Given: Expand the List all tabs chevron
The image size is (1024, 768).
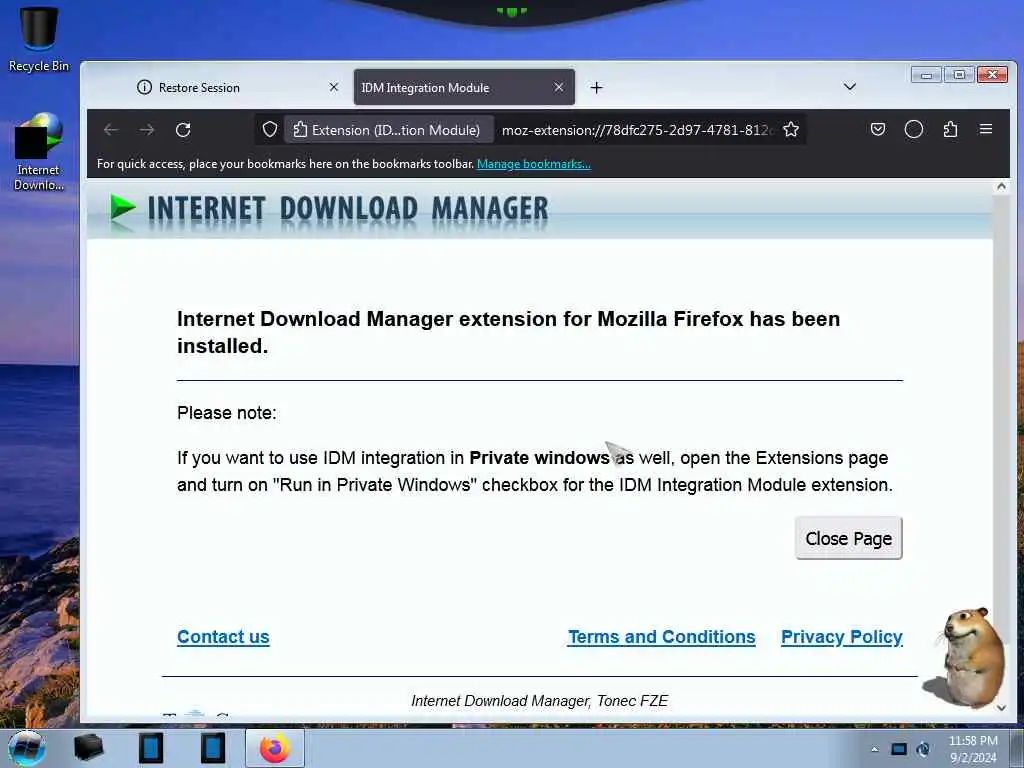Looking at the screenshot, I should [x=850, y=87].
